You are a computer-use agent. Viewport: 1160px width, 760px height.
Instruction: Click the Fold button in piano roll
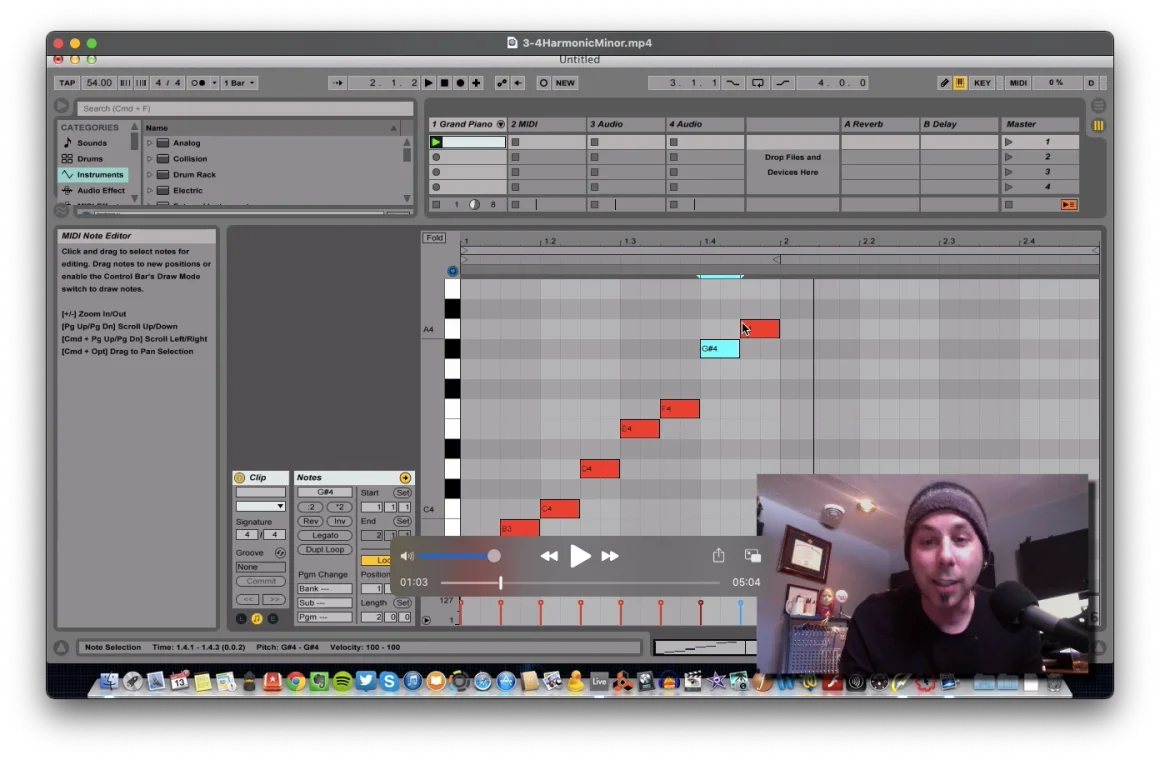(434, 238)
